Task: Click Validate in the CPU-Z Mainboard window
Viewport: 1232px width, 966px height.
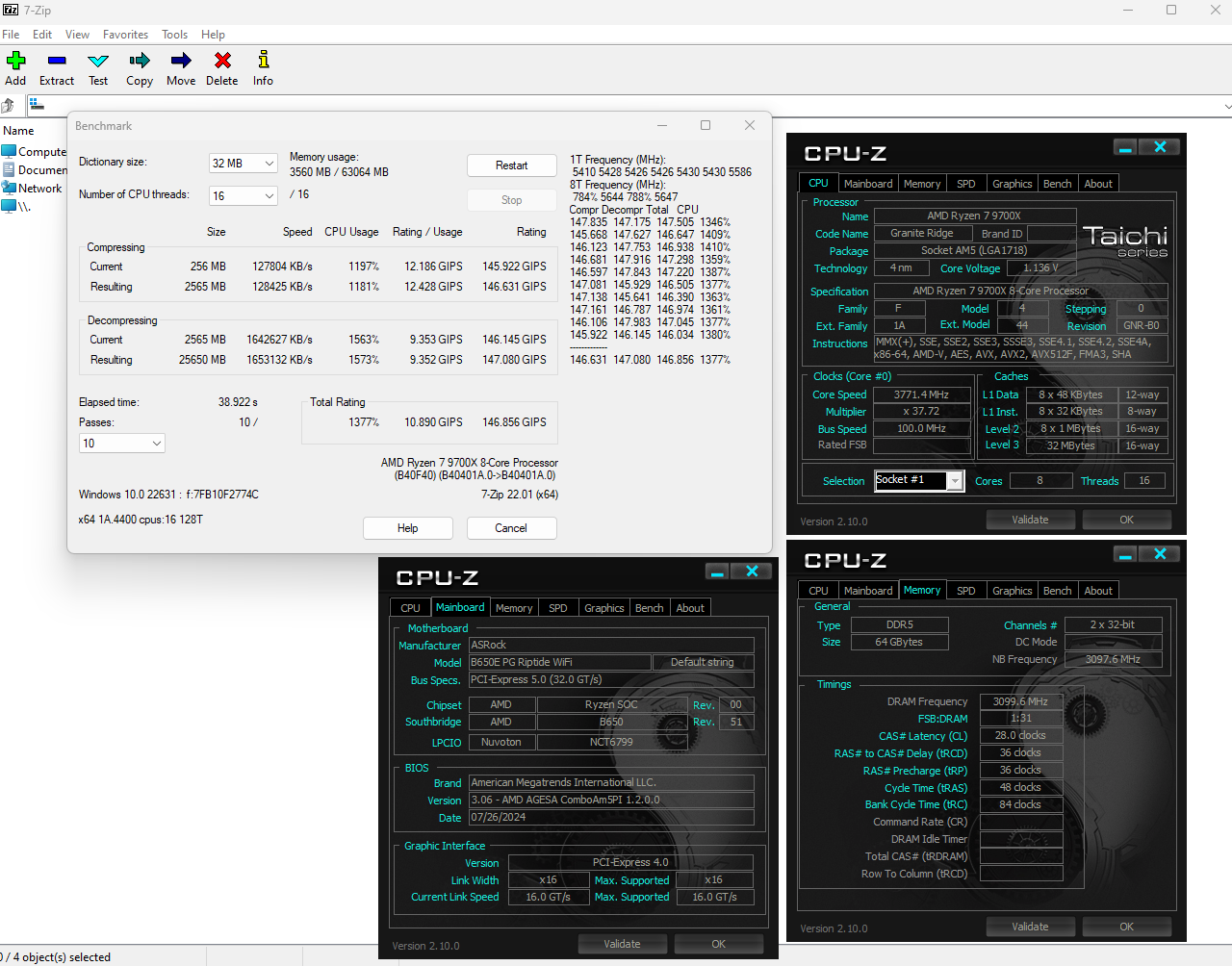Action: point(622,944)
